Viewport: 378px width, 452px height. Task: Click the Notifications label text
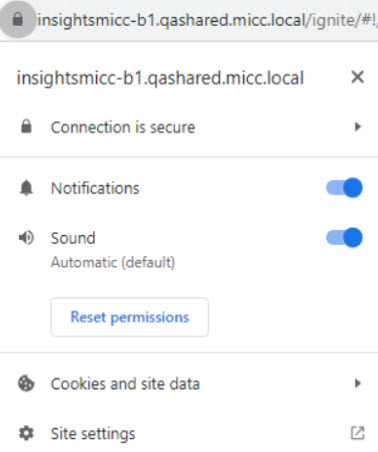click(95, 188)
